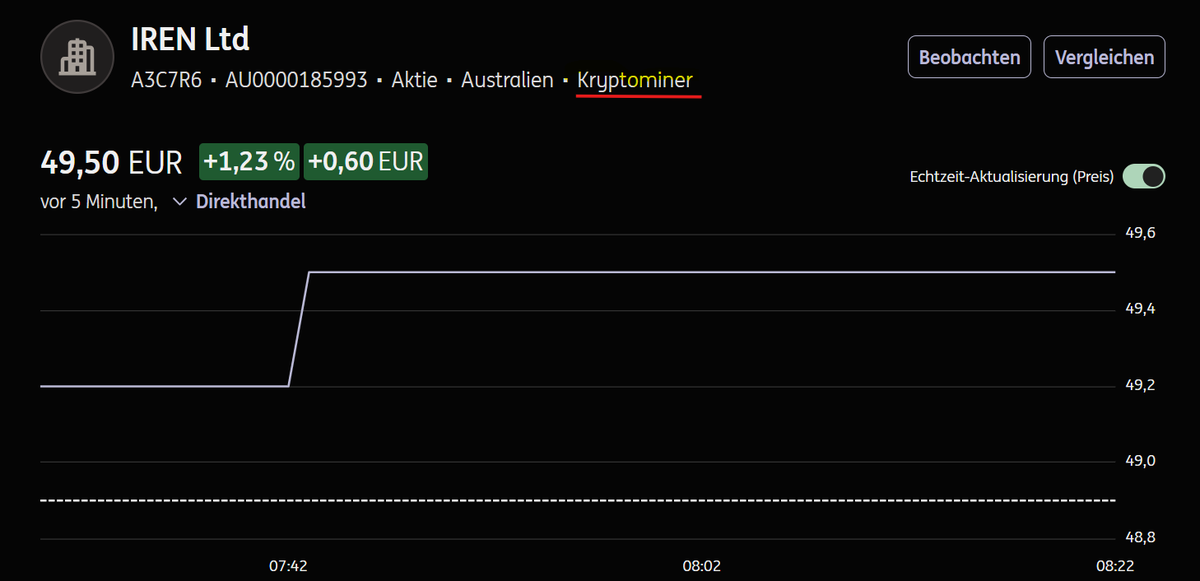Click the 49,50 EUR price
The image size is (1200, 581).
click(111, 161)
